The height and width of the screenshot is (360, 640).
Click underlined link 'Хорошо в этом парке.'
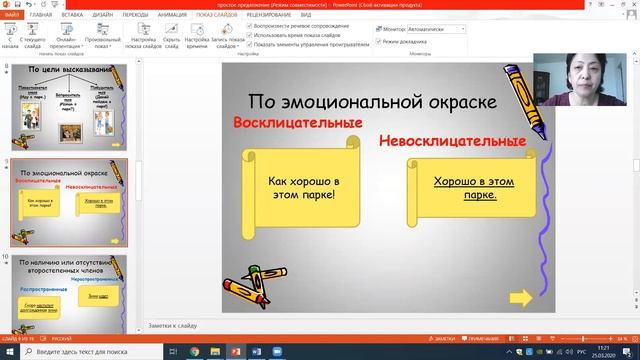pyautogui.click(x=474, y=188)
